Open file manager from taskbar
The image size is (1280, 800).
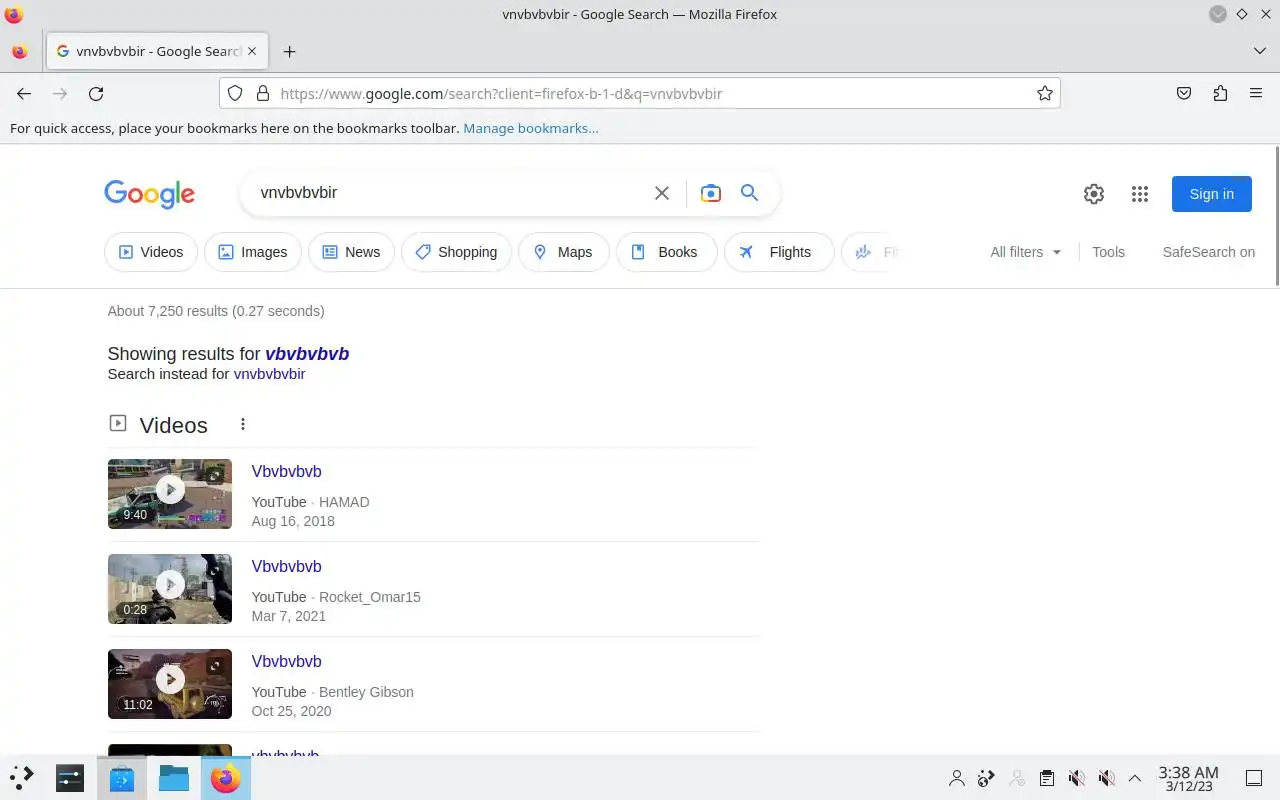click(174, 777)
